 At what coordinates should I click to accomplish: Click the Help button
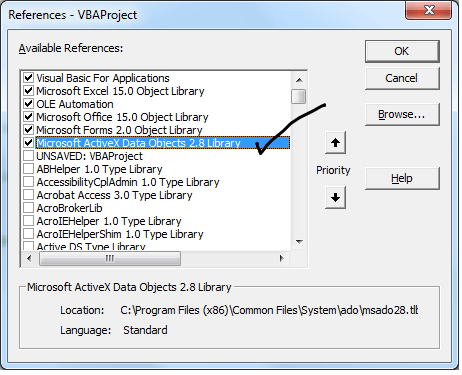tap(402, 178)
